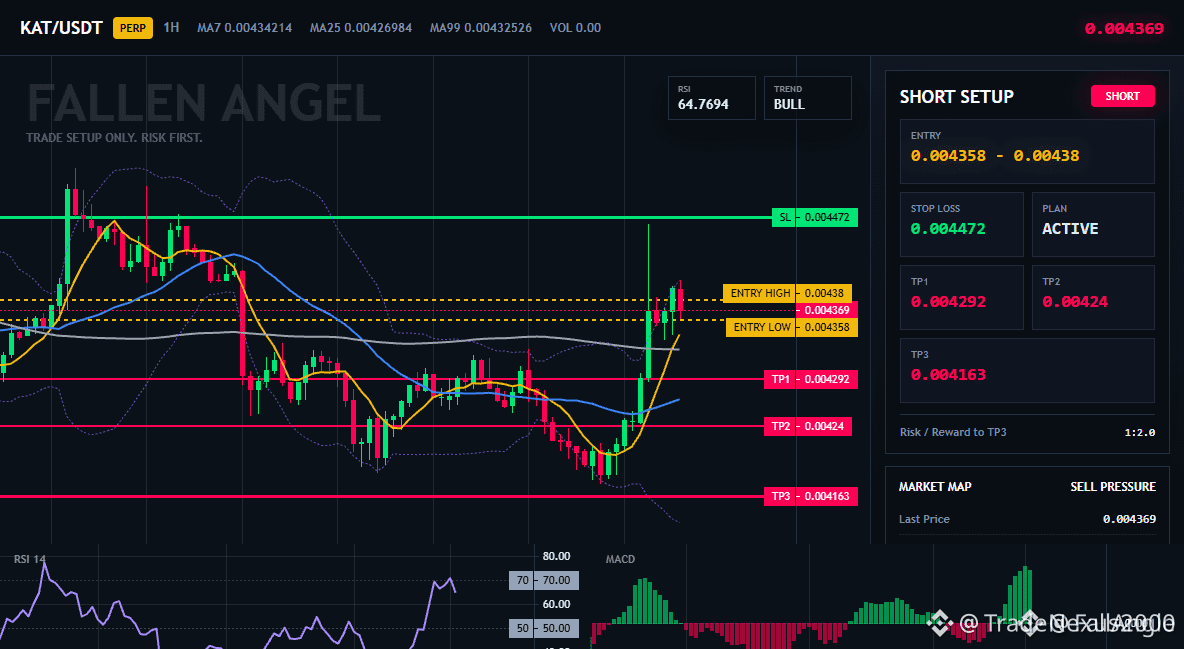The image size is (1184, 649).
Task: Click the TP2 0.00424 chart label
Action: [808, 426]
